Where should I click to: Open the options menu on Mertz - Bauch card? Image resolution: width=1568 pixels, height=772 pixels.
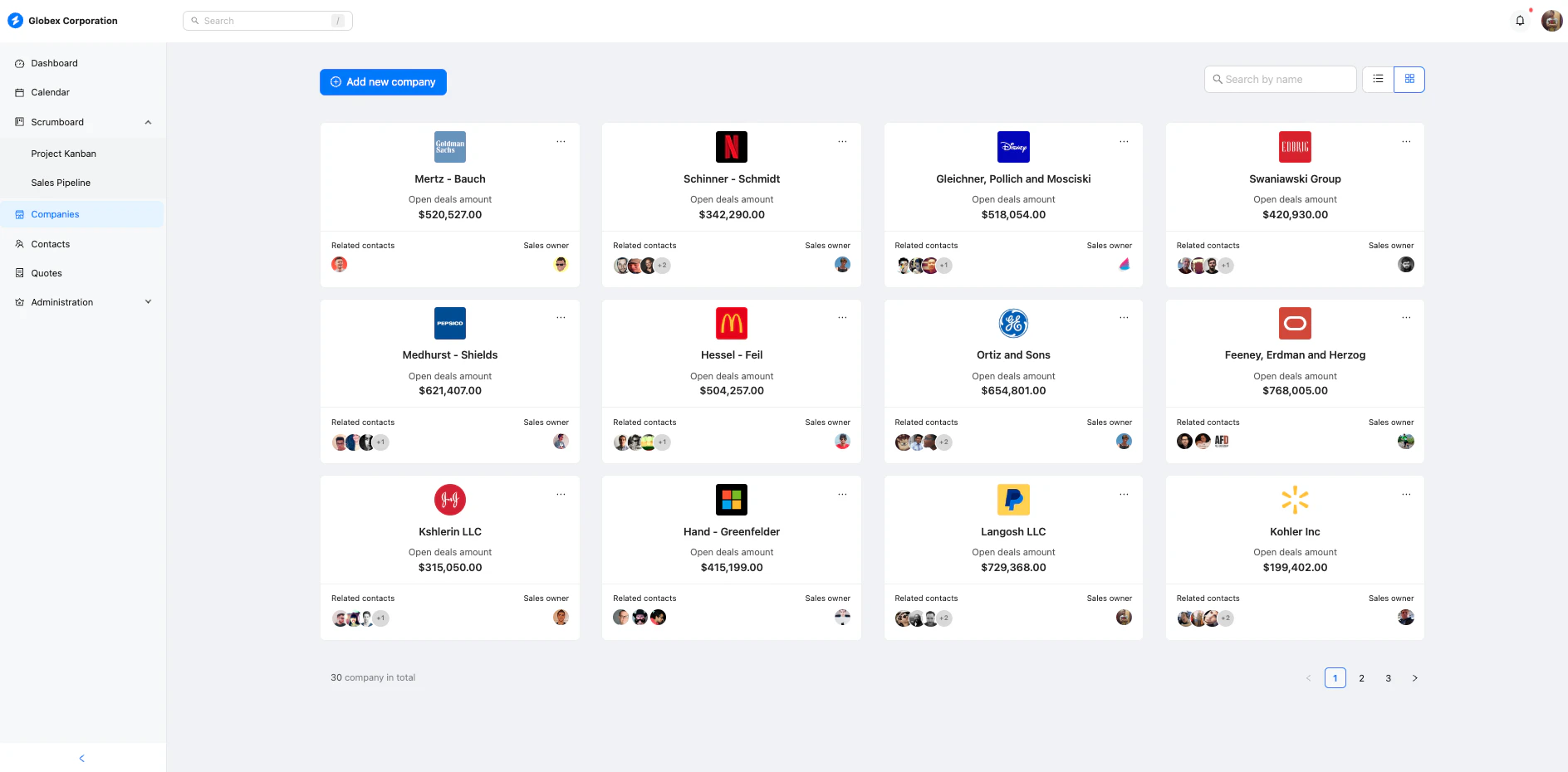click(561, 141)
